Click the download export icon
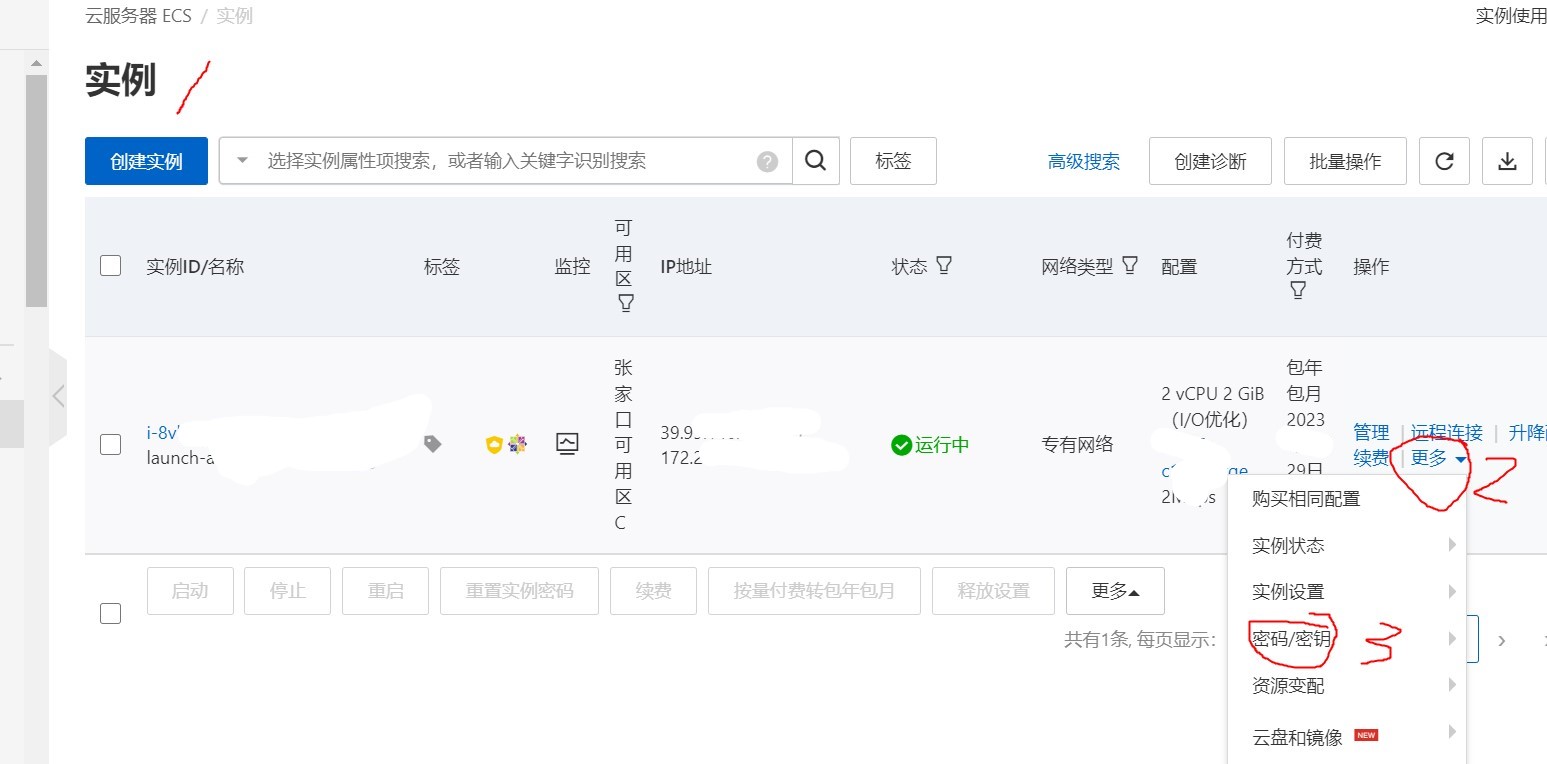This screenshot has width=1547, height=764. click(1507, 161)
